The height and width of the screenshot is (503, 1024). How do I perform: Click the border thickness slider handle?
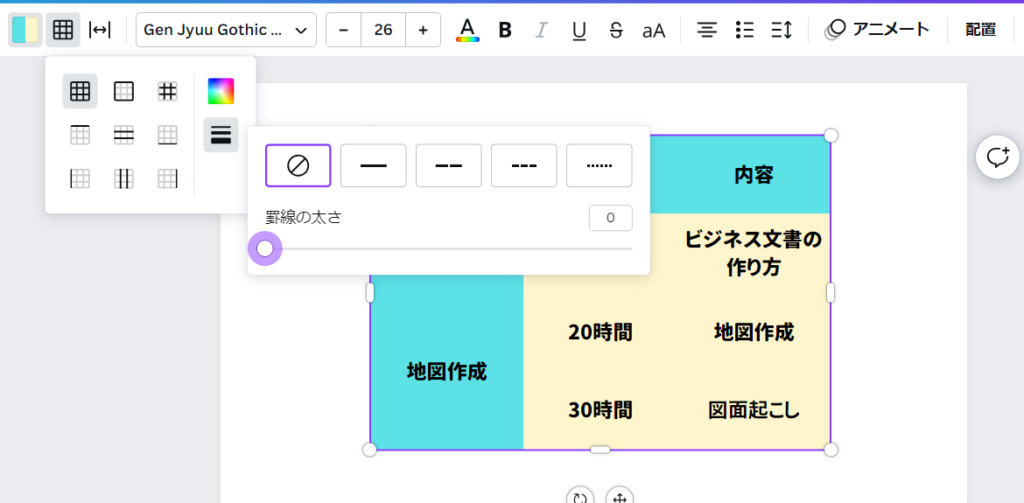(265, 248)
